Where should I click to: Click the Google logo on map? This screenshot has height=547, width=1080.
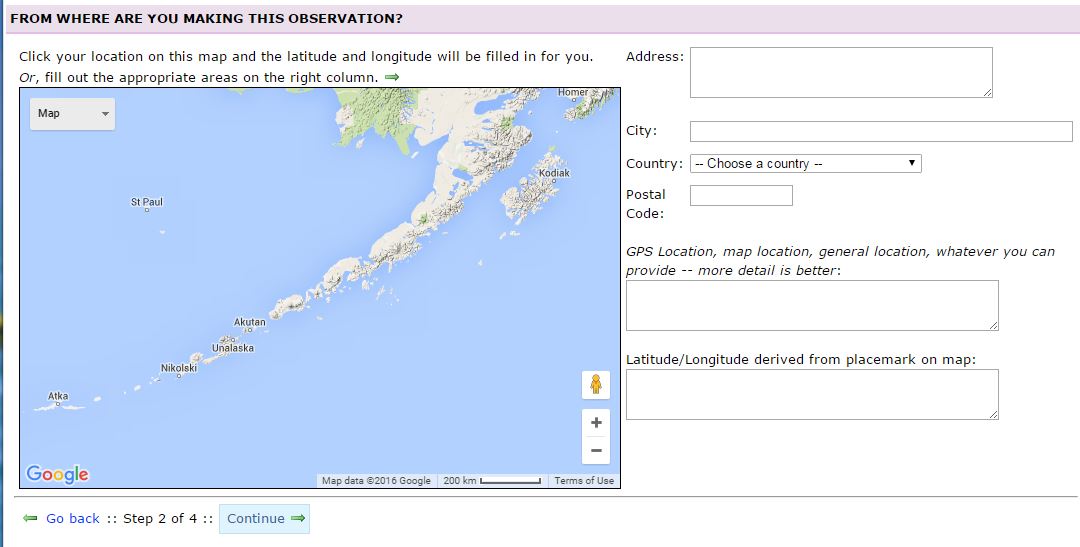[x=58, y=474]
